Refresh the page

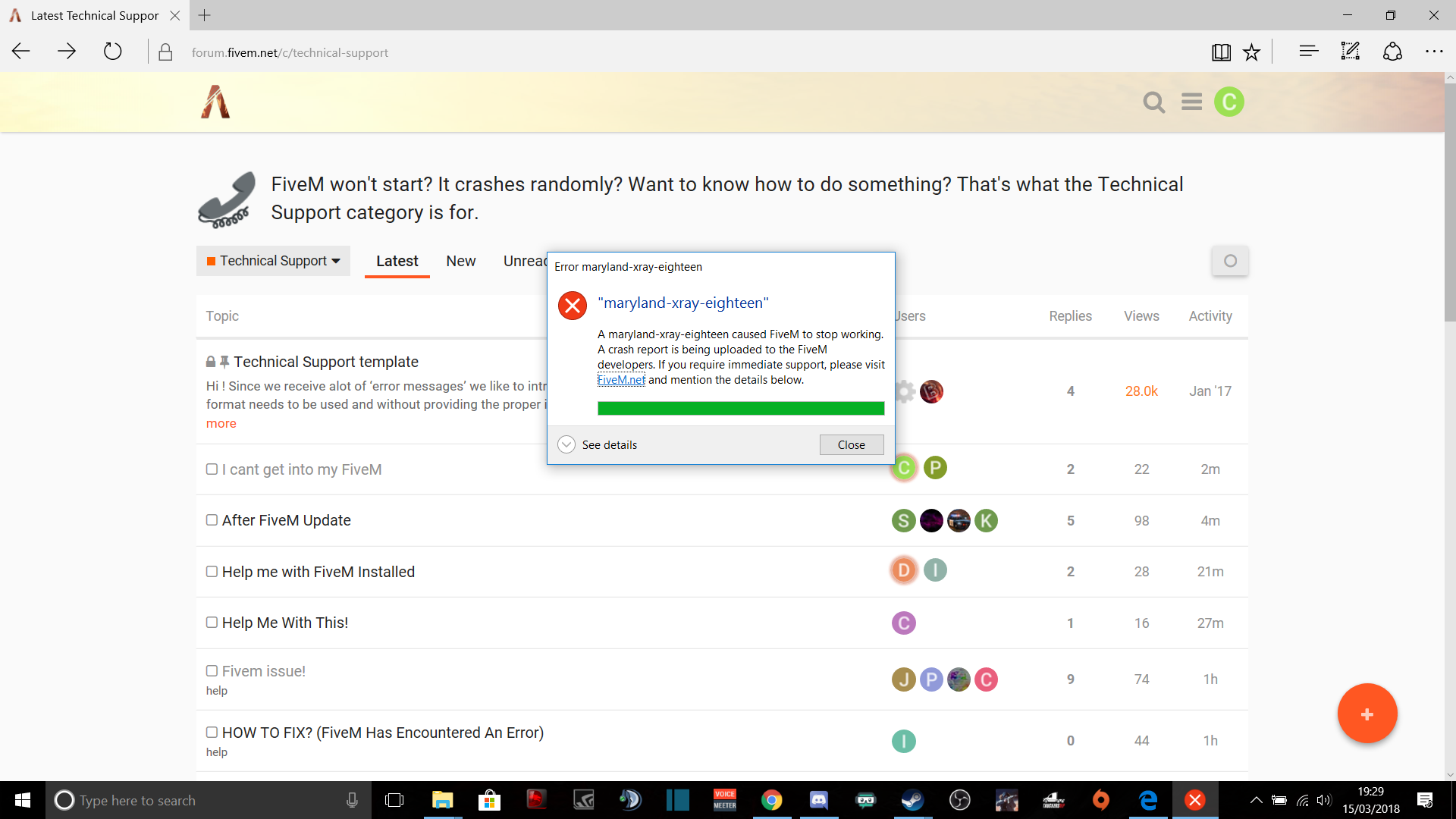[x=112, y=52]
